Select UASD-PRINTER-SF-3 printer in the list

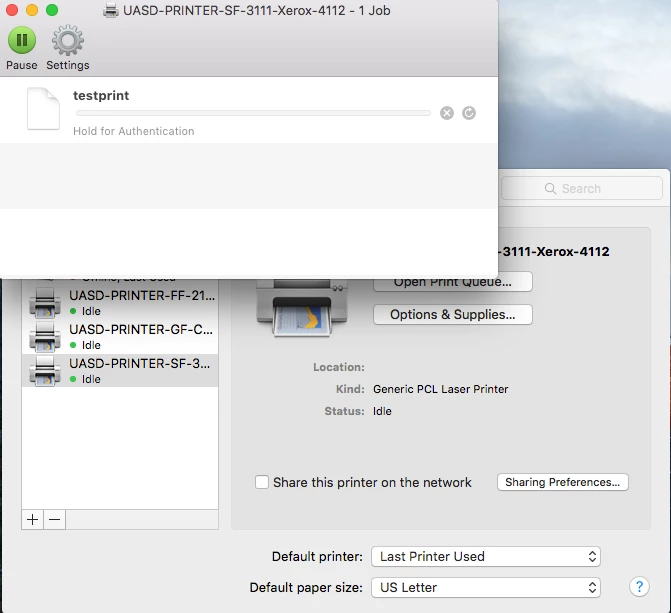pos(120,371)
